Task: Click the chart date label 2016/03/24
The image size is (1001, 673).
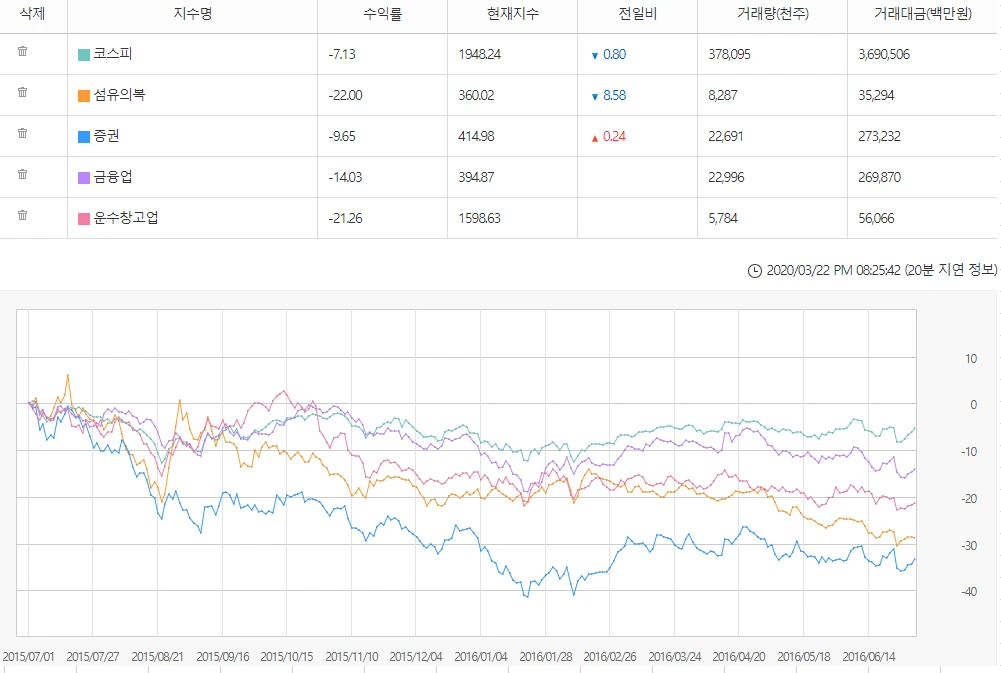Action: click(x=675, y=656)
